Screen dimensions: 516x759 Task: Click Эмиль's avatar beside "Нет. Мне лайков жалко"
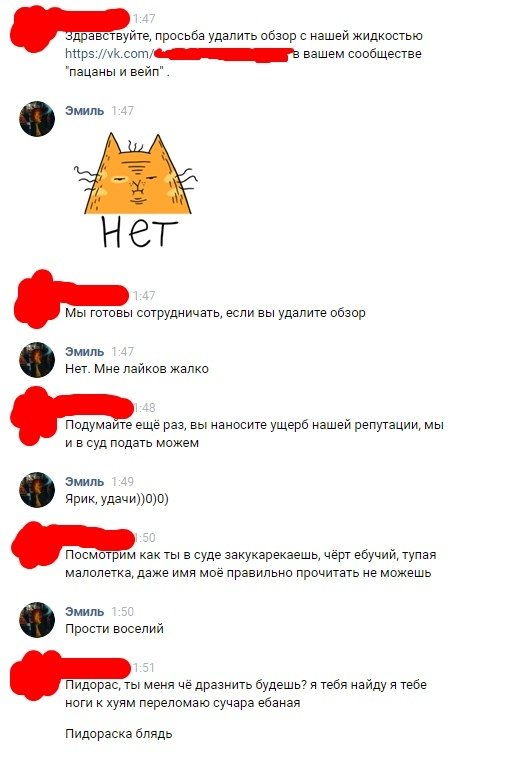coord(37,360)
